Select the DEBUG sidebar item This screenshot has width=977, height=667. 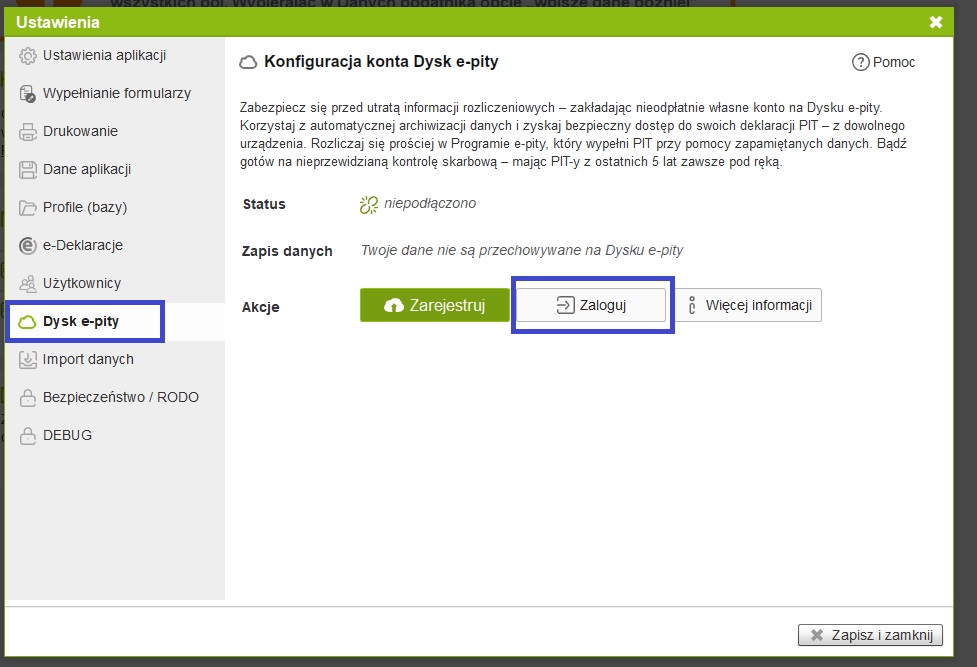(x=67, y=435)
